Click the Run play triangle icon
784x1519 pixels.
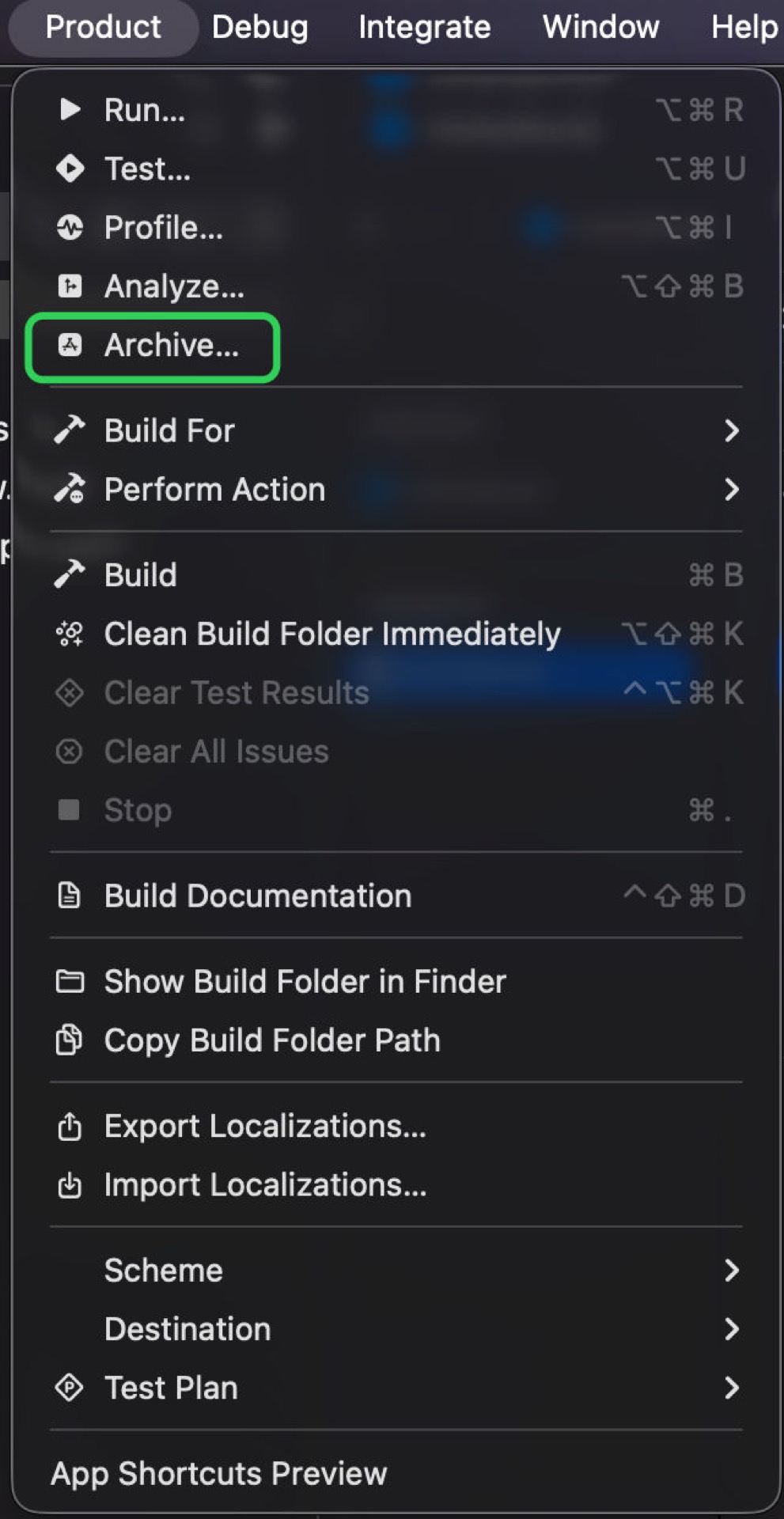70,109
